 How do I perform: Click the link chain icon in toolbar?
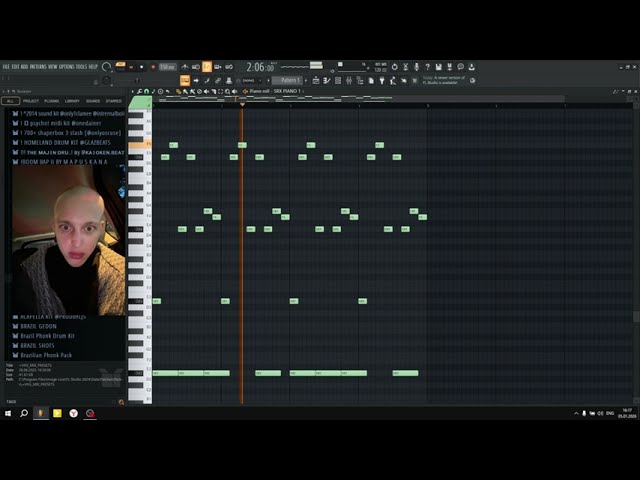click(x=218, y=80)
